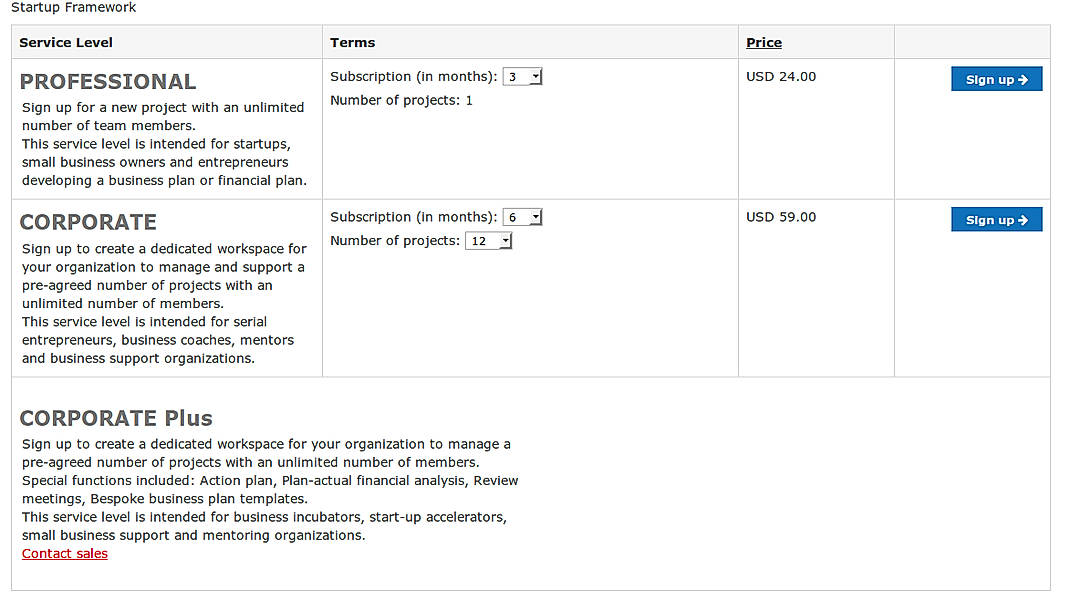Screen dimensions: 1070x598
Task: Expand the Corporate number of projects dropdown
Action: (x=505, y=240)
